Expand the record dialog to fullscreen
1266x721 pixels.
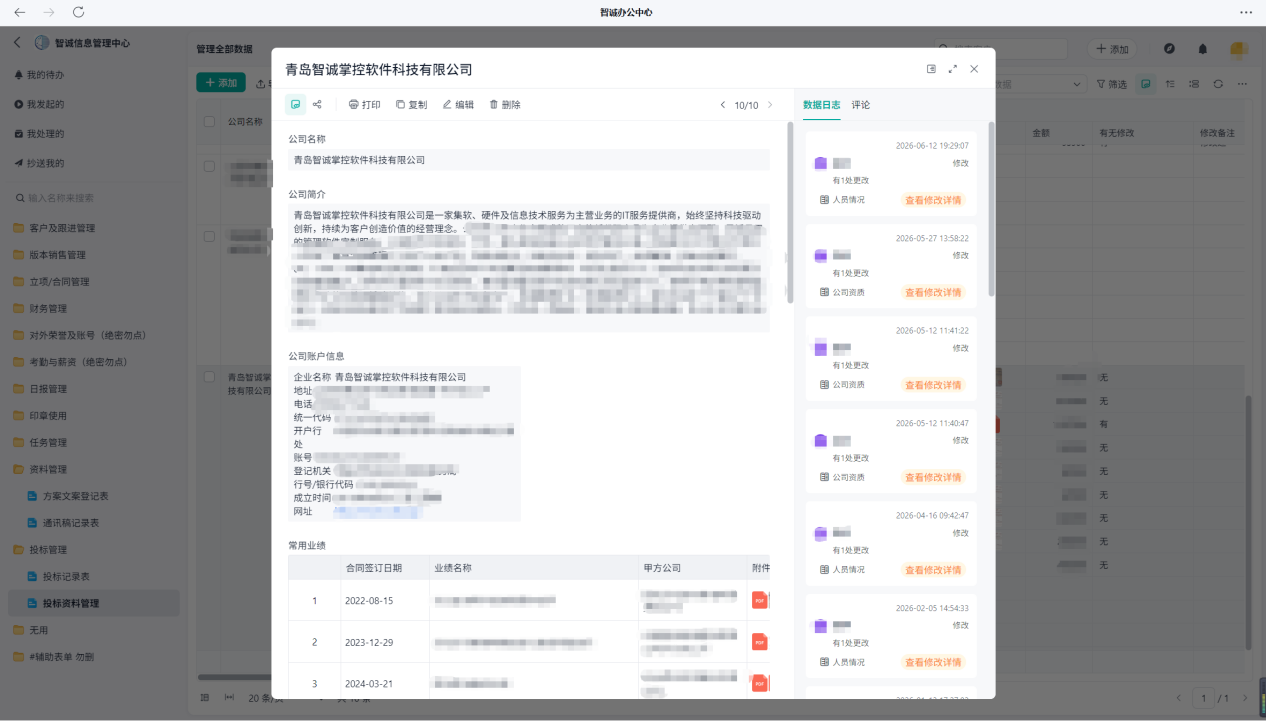952,69
